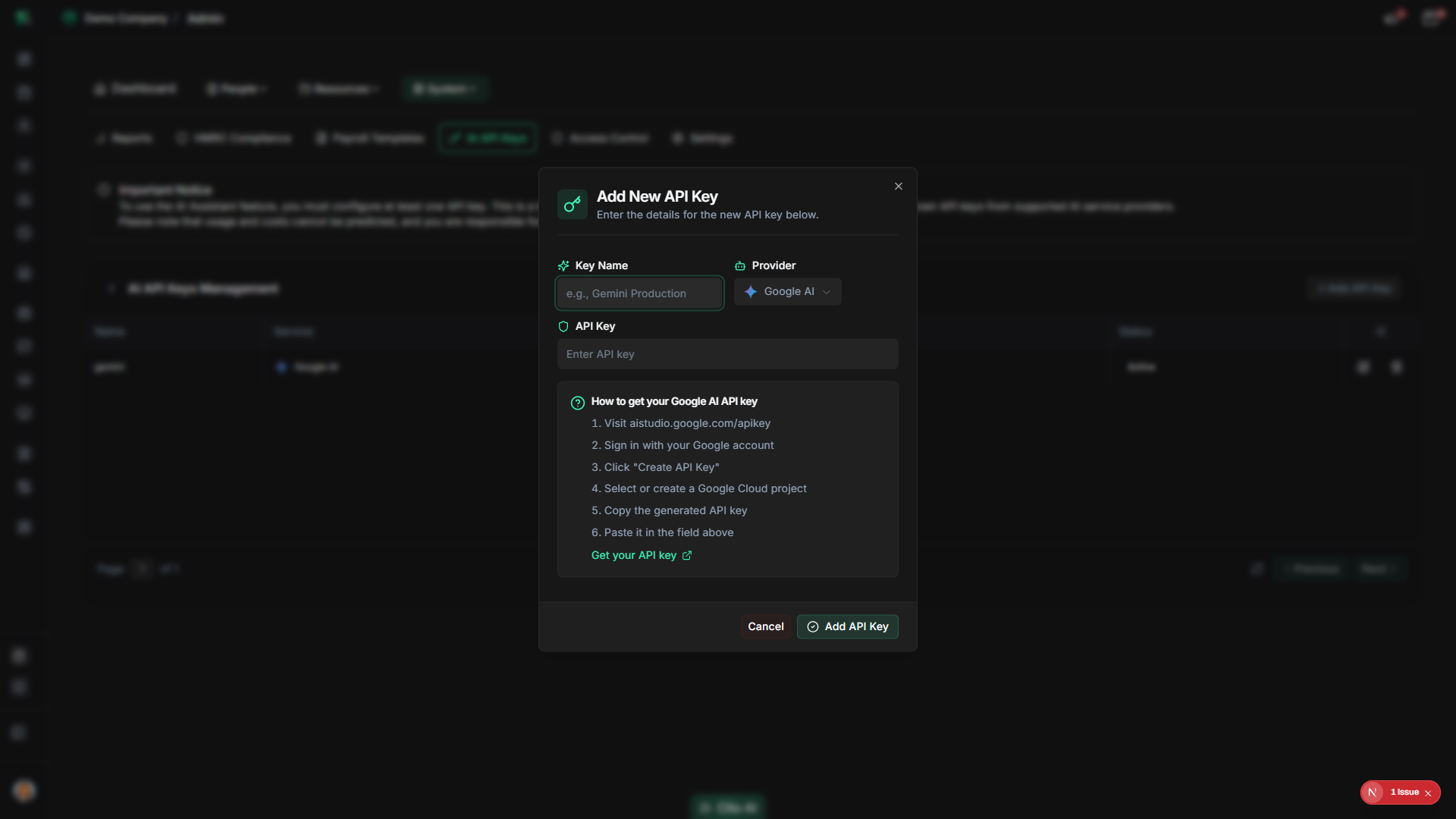Click the sparkle icon beside Key Name label
Image resolution: width=1456 pixels, height=819 pixels.
coord(564,265)
